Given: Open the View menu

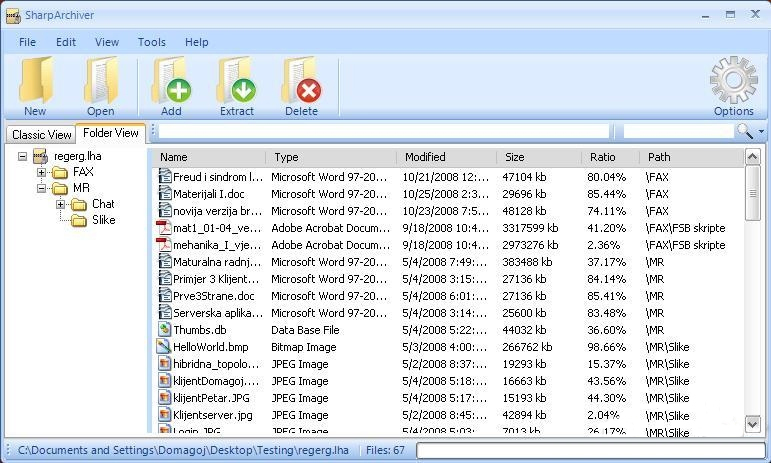Looking at the screenshot, I should (107, 42).
